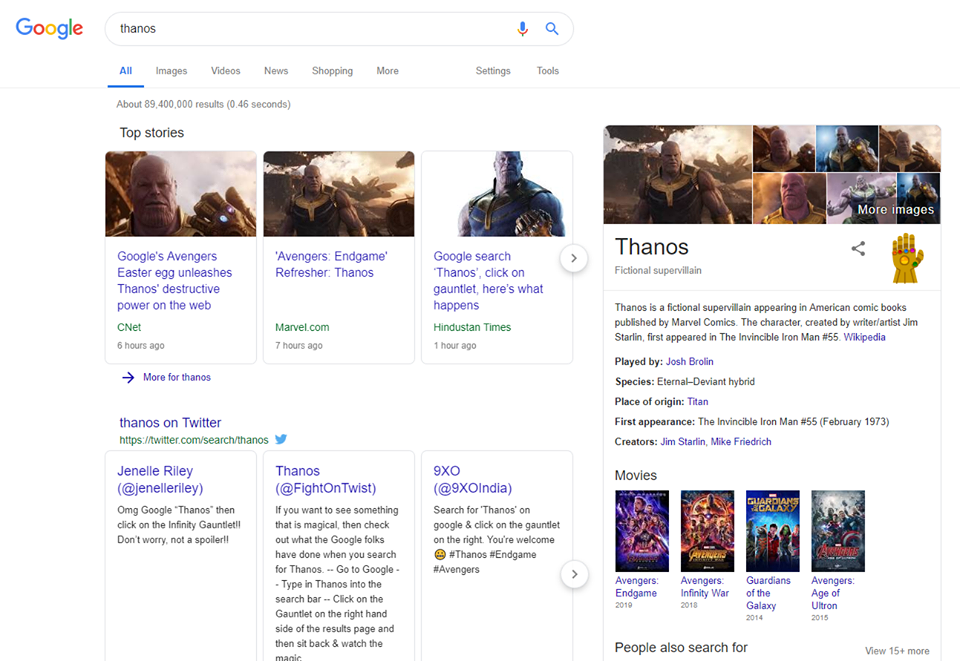
Task: Start voice search with the microphone icon
Action: pyautogui.click(x=522, y=29)
